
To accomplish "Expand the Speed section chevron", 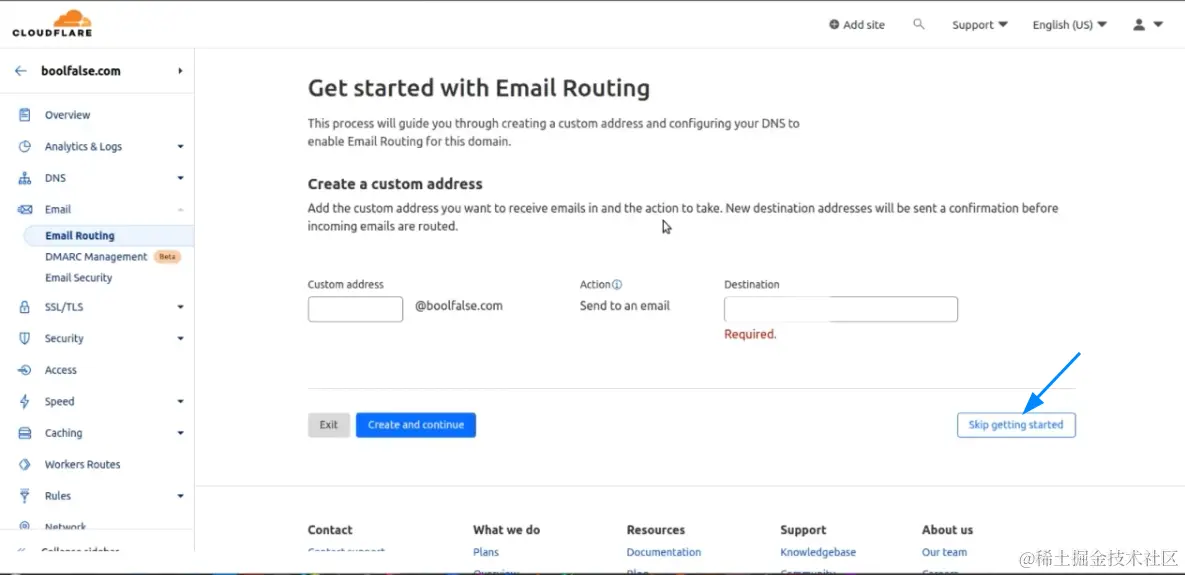I will click(x=181, y=401).
